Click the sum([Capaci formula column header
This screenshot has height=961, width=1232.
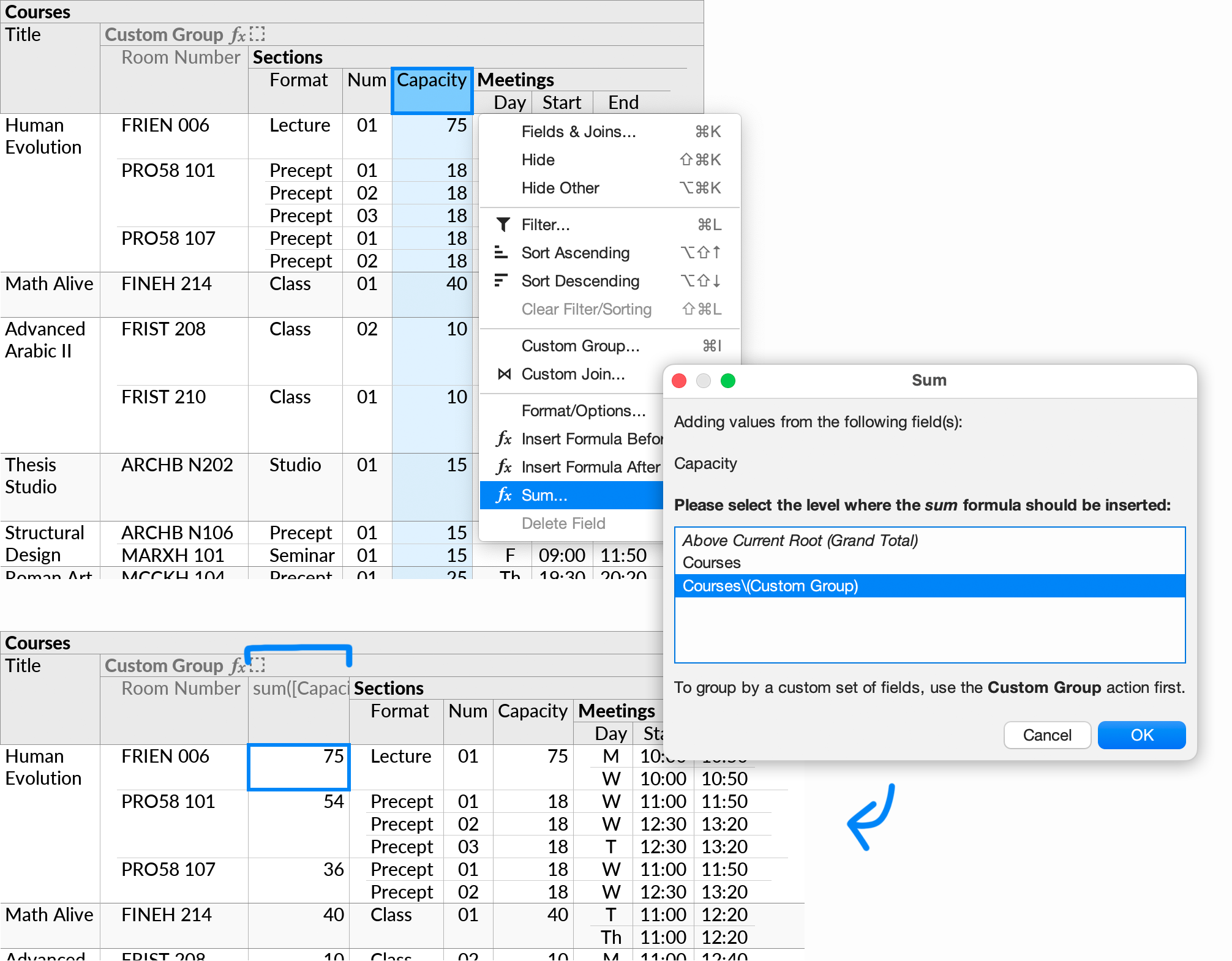click(300, 689)
